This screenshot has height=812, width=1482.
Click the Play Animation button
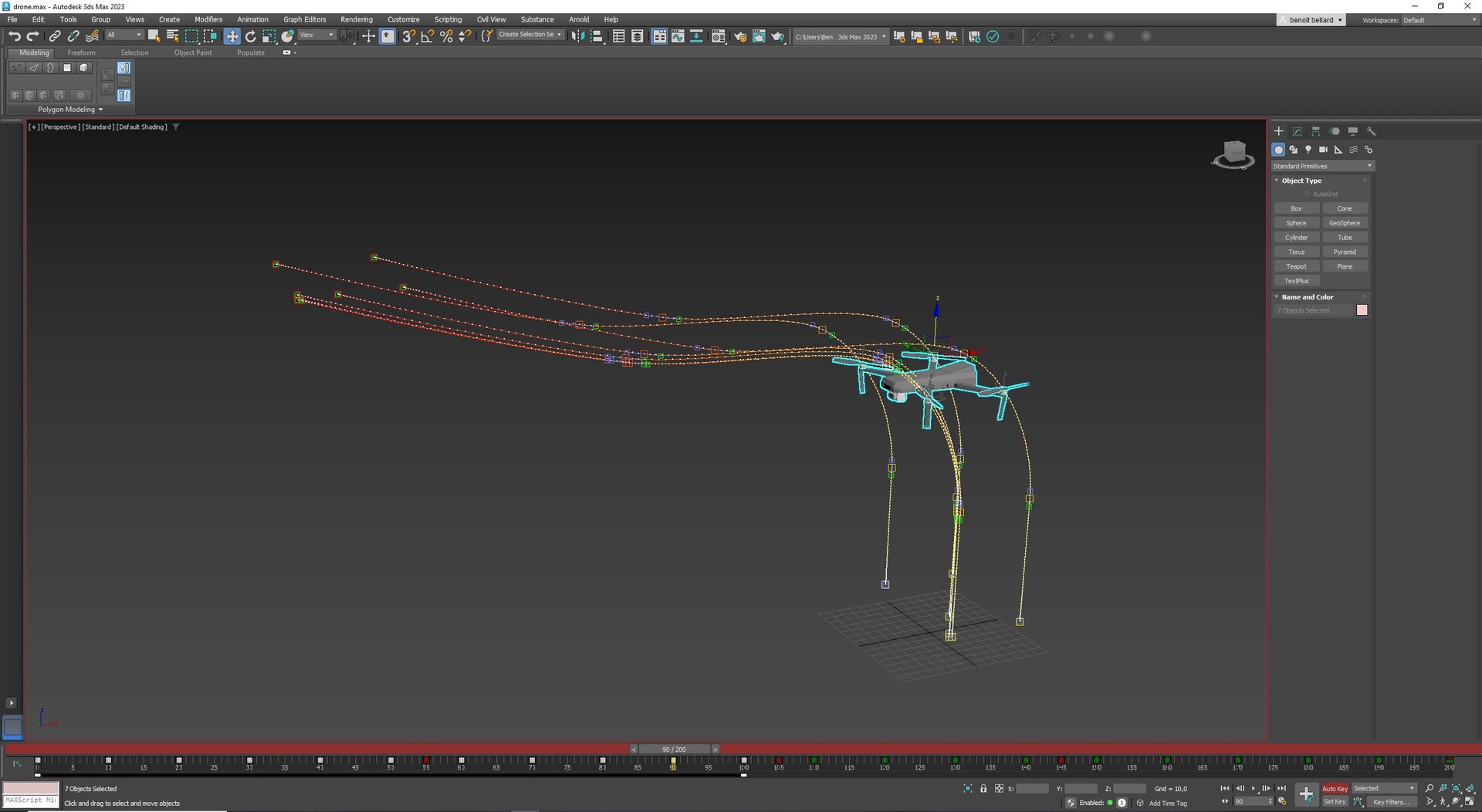(1253, 788)
